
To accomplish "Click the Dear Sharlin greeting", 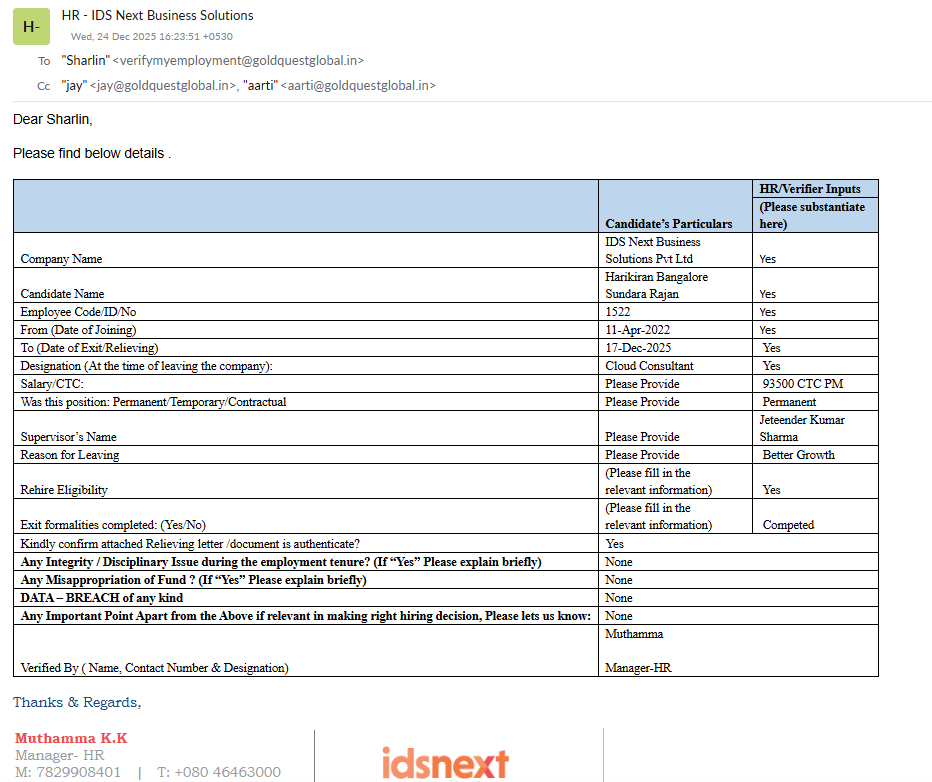I will (x=53, y=119).
